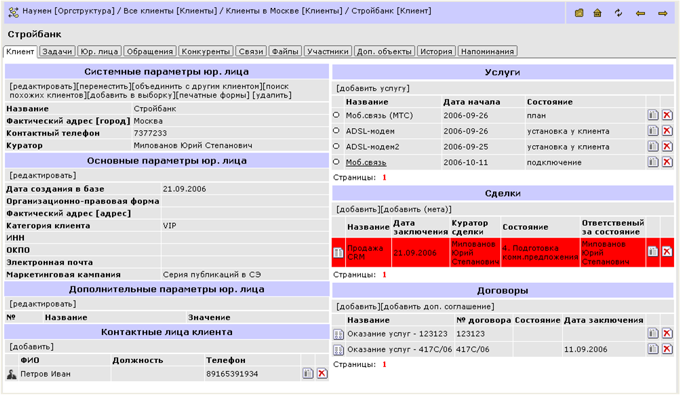Image resolution: width=680 pixels, height=395 pixels.
Task: Click [редактировать] under Системные параметры
Action: pos(42,86)
